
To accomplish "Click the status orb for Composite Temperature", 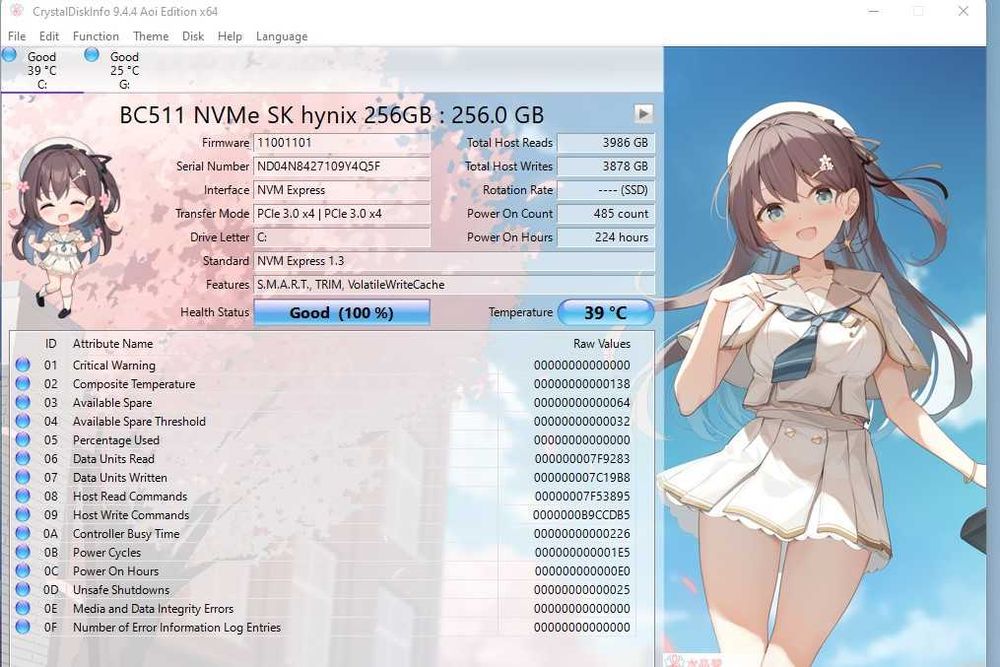I will point(23,383).
